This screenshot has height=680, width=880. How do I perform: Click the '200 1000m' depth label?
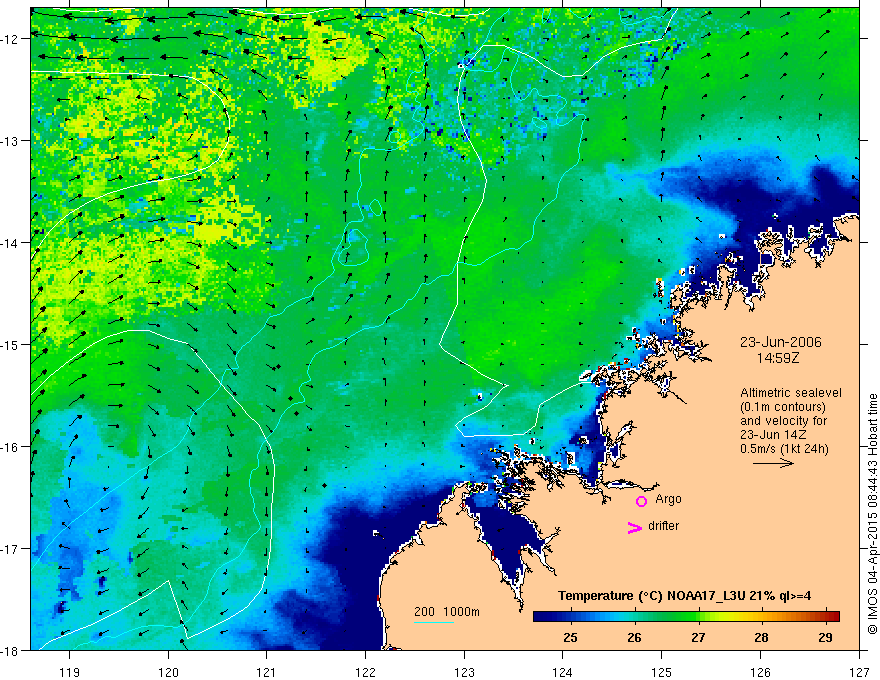pos(447,612)
